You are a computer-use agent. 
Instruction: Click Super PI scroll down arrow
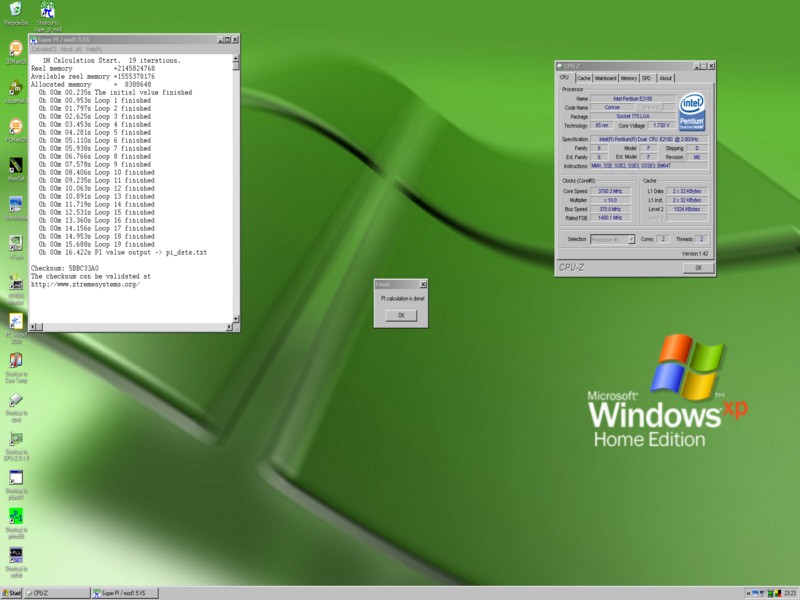click(x=236, y=319)
